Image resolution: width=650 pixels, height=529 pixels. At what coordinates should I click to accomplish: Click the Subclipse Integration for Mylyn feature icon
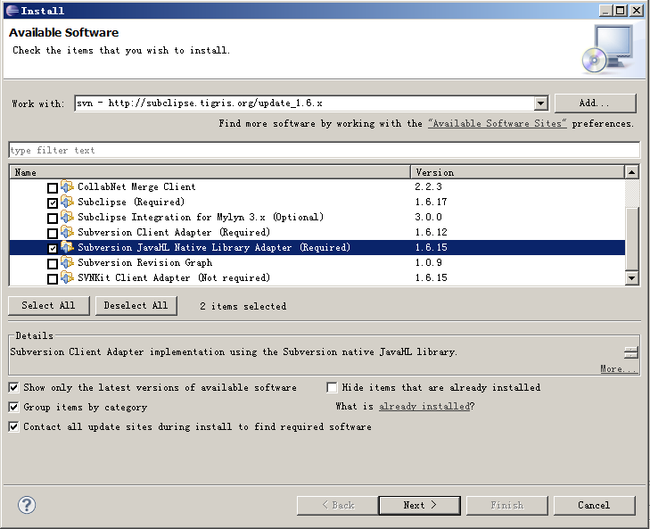tap(67, 216)
